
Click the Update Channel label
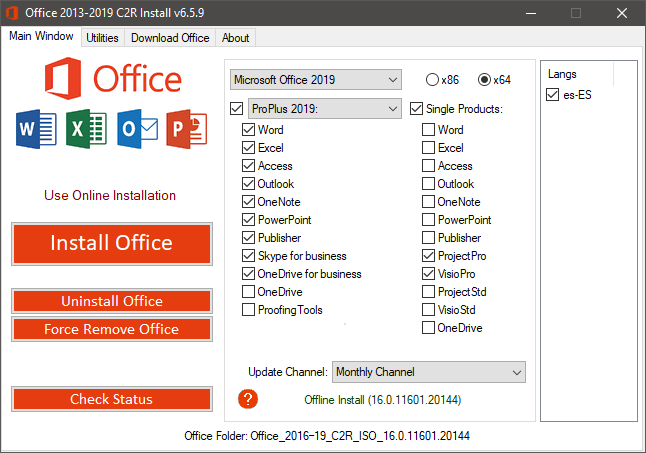tap(288, 372)
